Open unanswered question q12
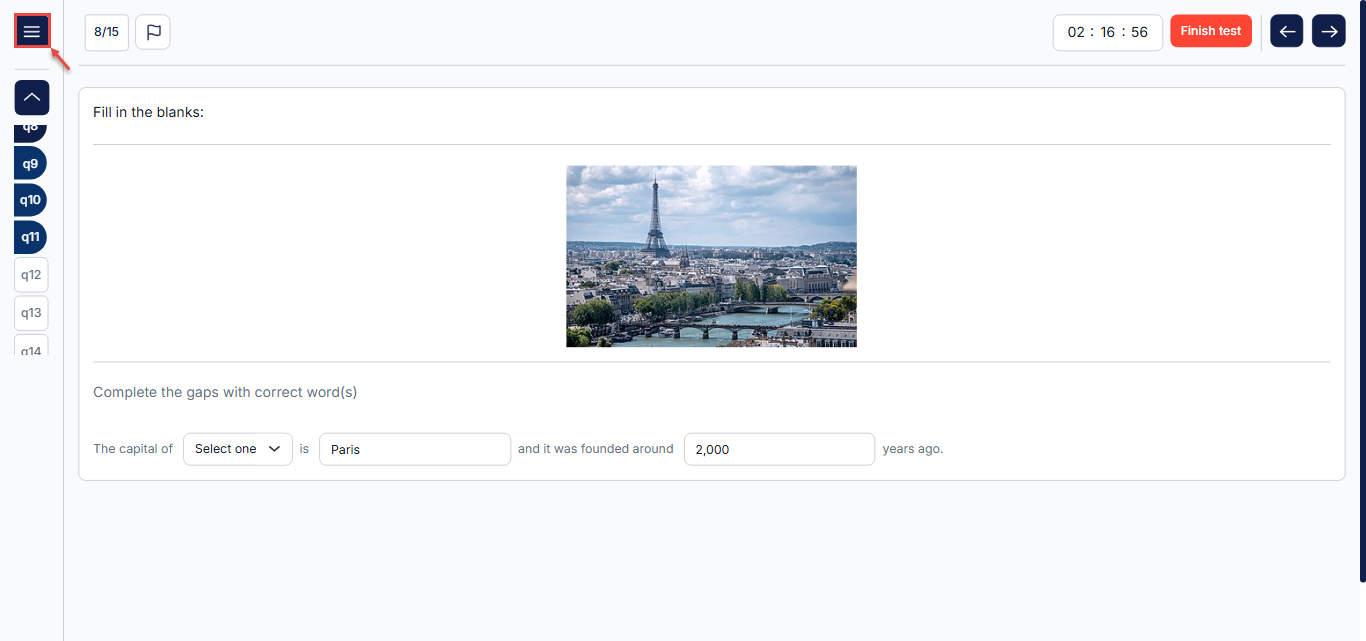Screen dimensions: 1366x641 [x=31, y=275]
